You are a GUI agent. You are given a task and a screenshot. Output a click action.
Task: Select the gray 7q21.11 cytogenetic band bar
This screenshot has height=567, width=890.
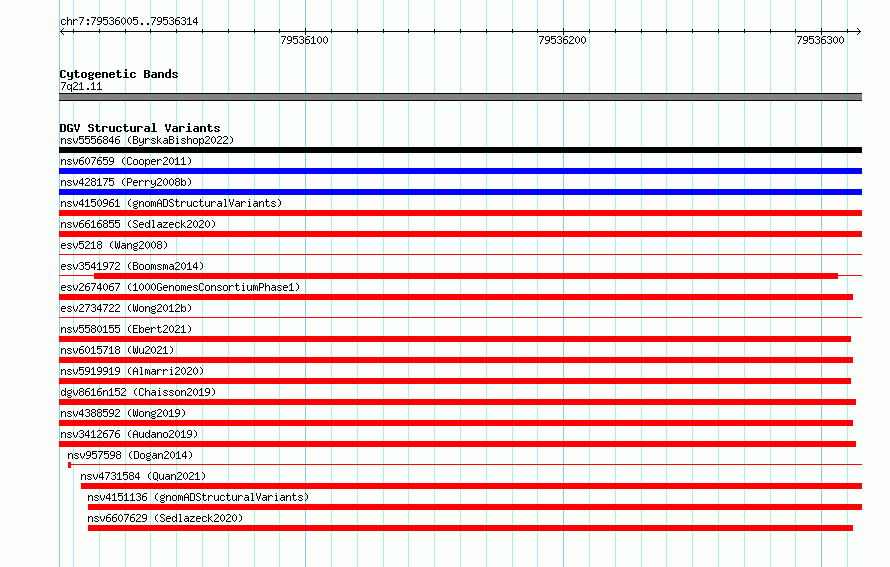pyautogui.click(x=460, y=97)
